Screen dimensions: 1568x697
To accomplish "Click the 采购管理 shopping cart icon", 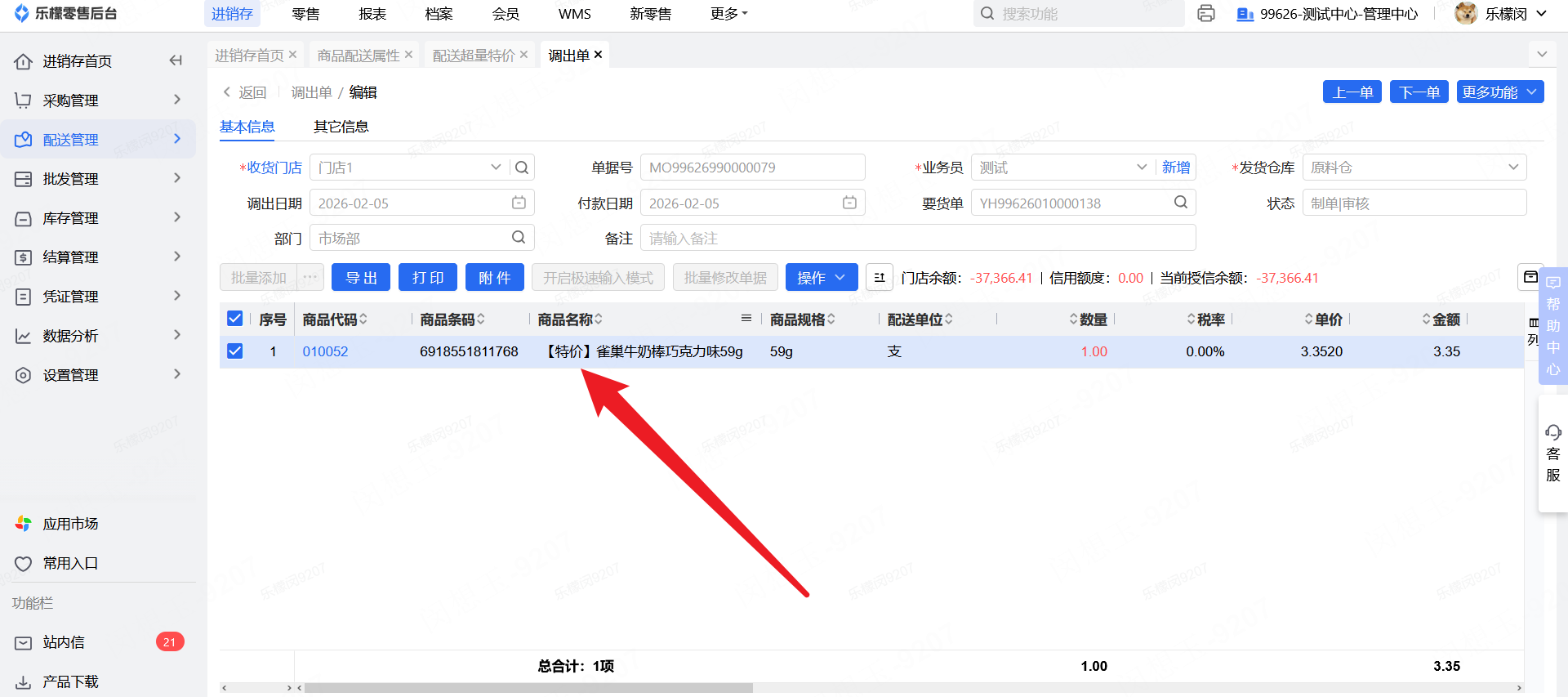I will [x=23, y=101].
